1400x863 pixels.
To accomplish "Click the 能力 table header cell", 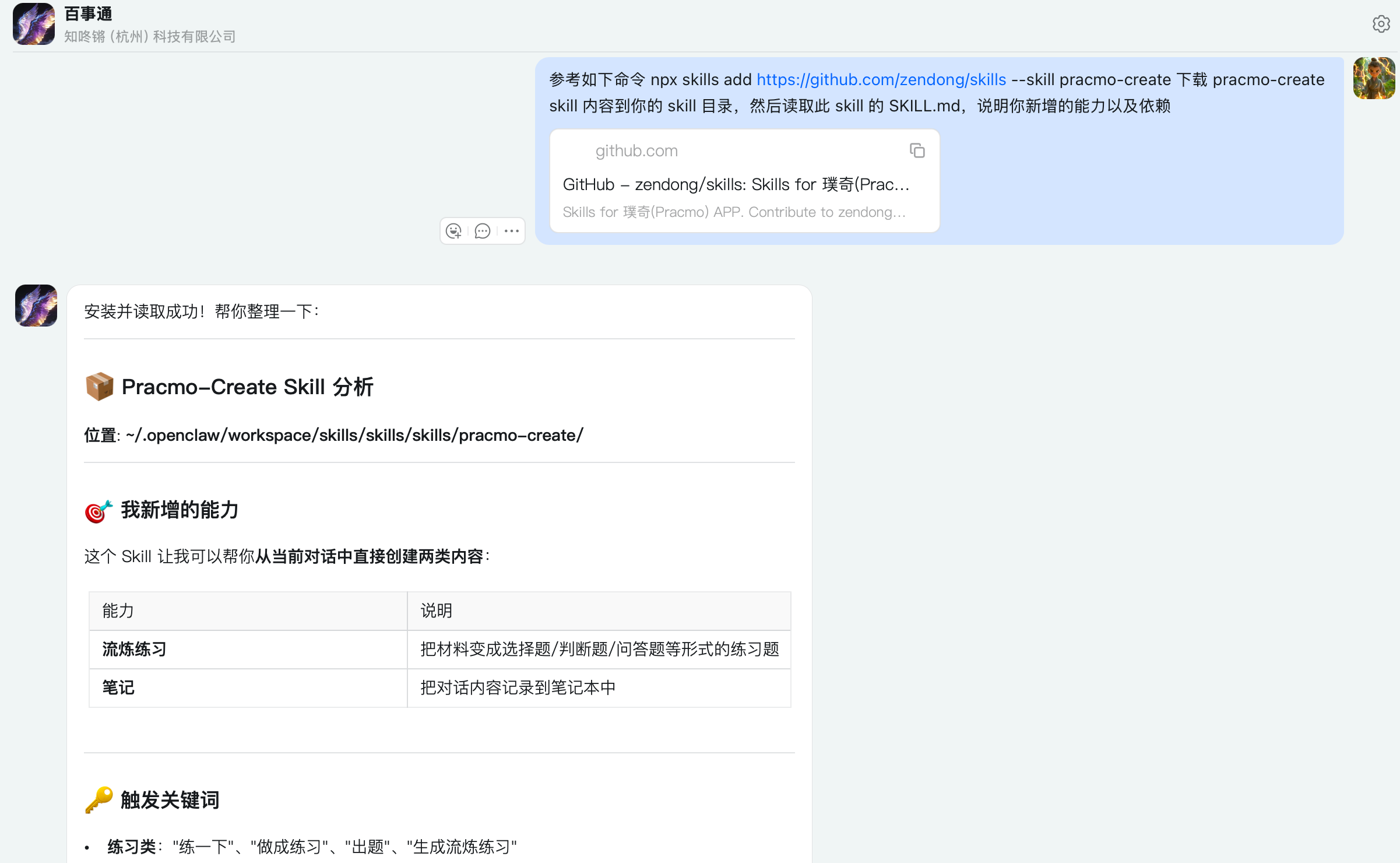I will point(248,611).
